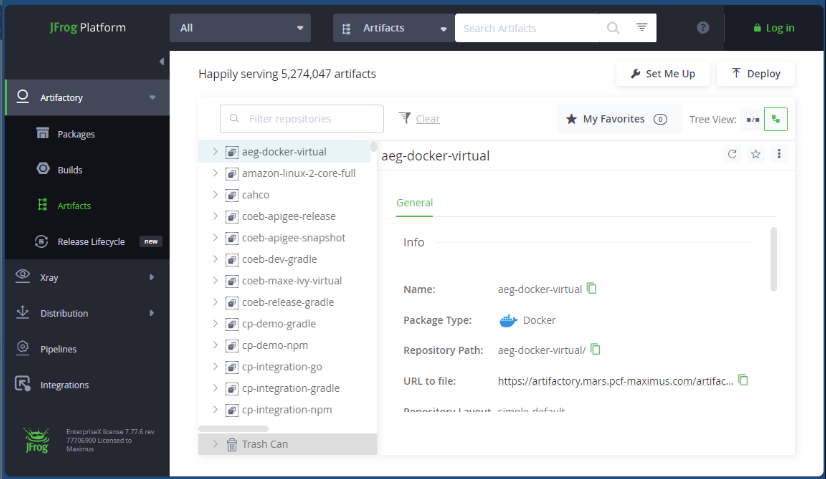Image resolution: width=826 pixels, height=479 pixels.
Task: Click the Clear filter link
Action: coord(428,119)
